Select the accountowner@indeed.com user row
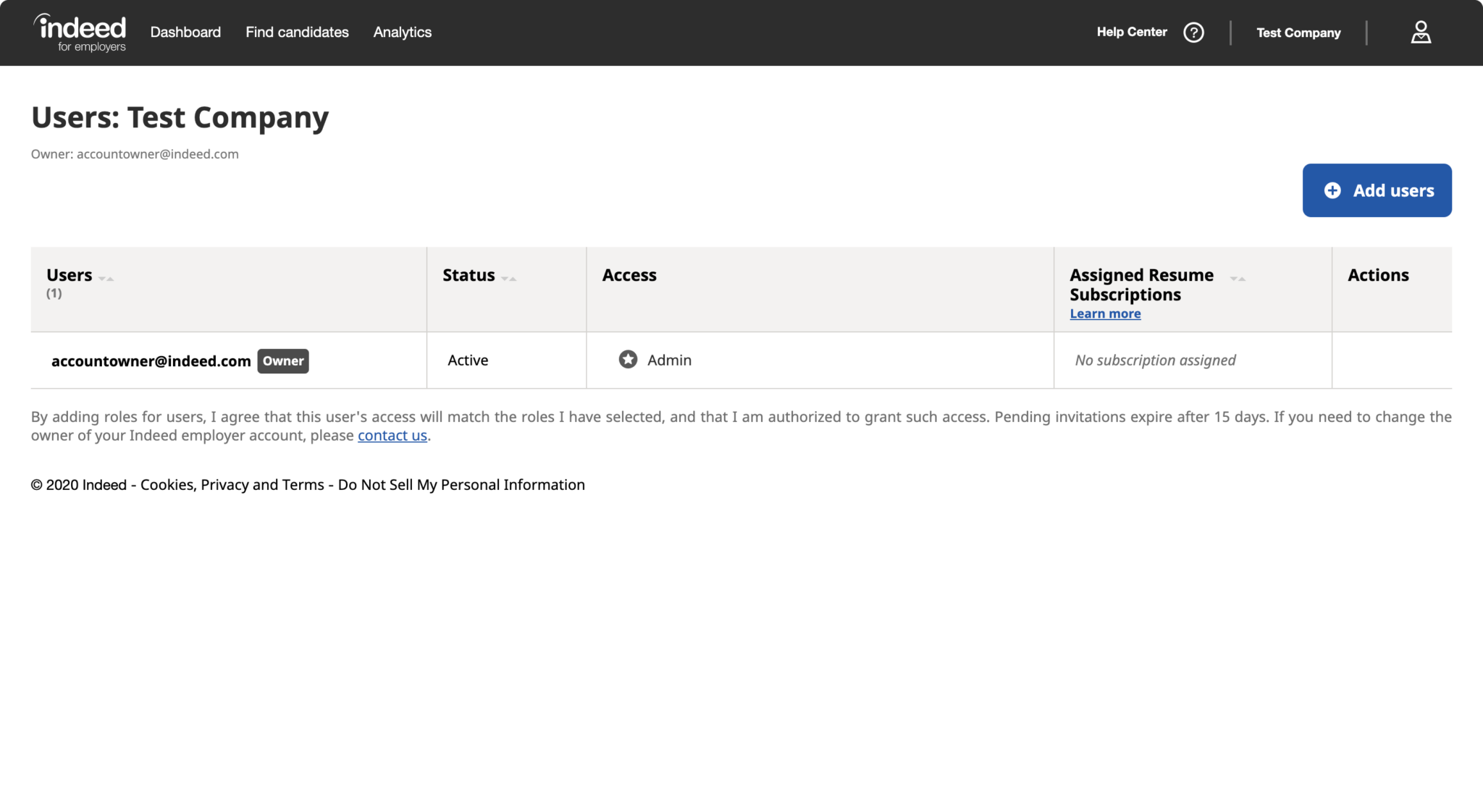The height and width of the screenshot is (812, 1483). 151,360
